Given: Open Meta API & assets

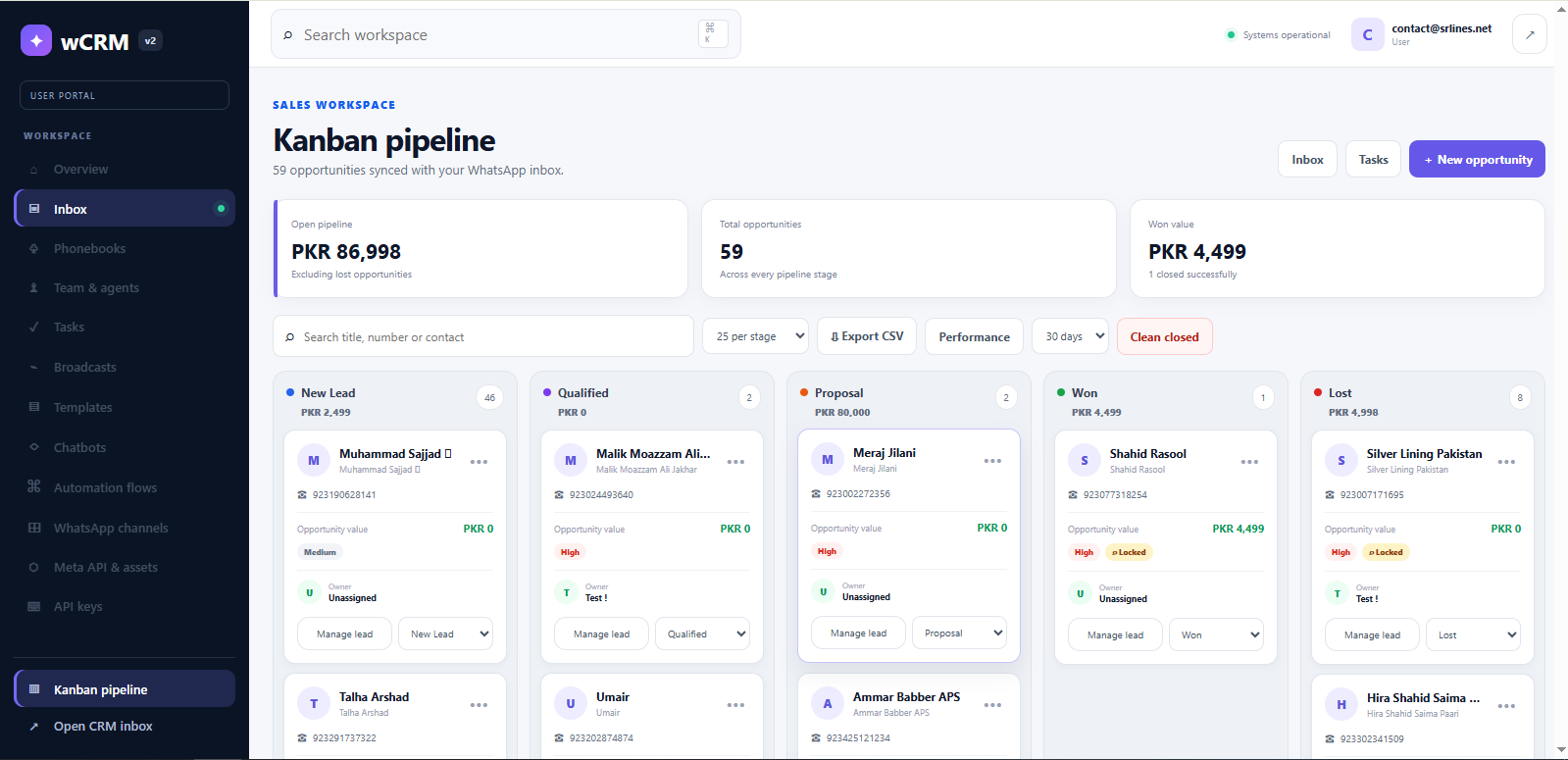Looking at the screenshot, I should [125, 567].
